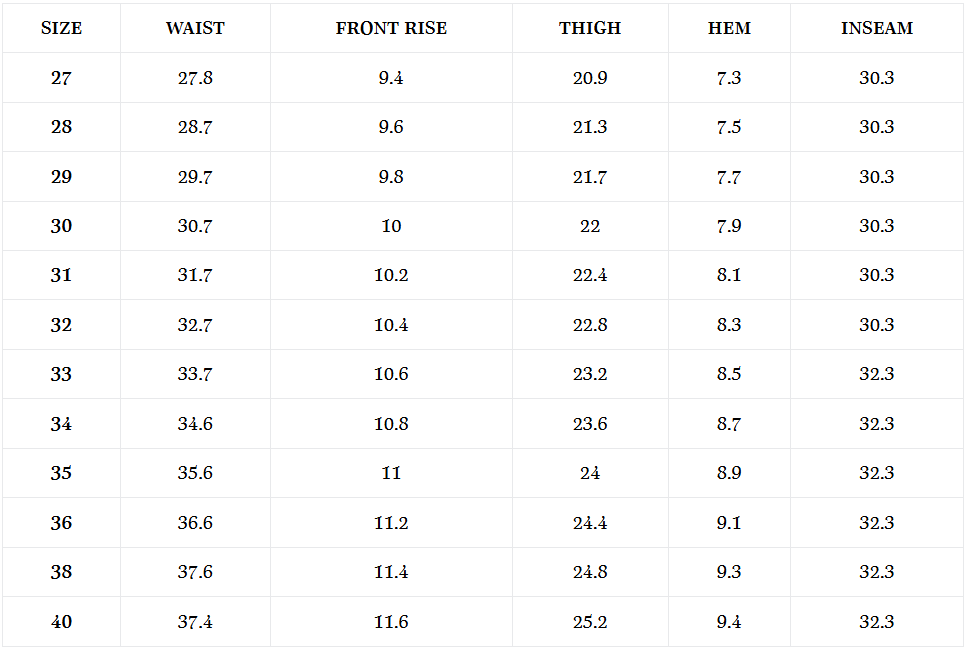Click thigh value 25.2
The width and height of the screenshot is (967, 649).
590,622
